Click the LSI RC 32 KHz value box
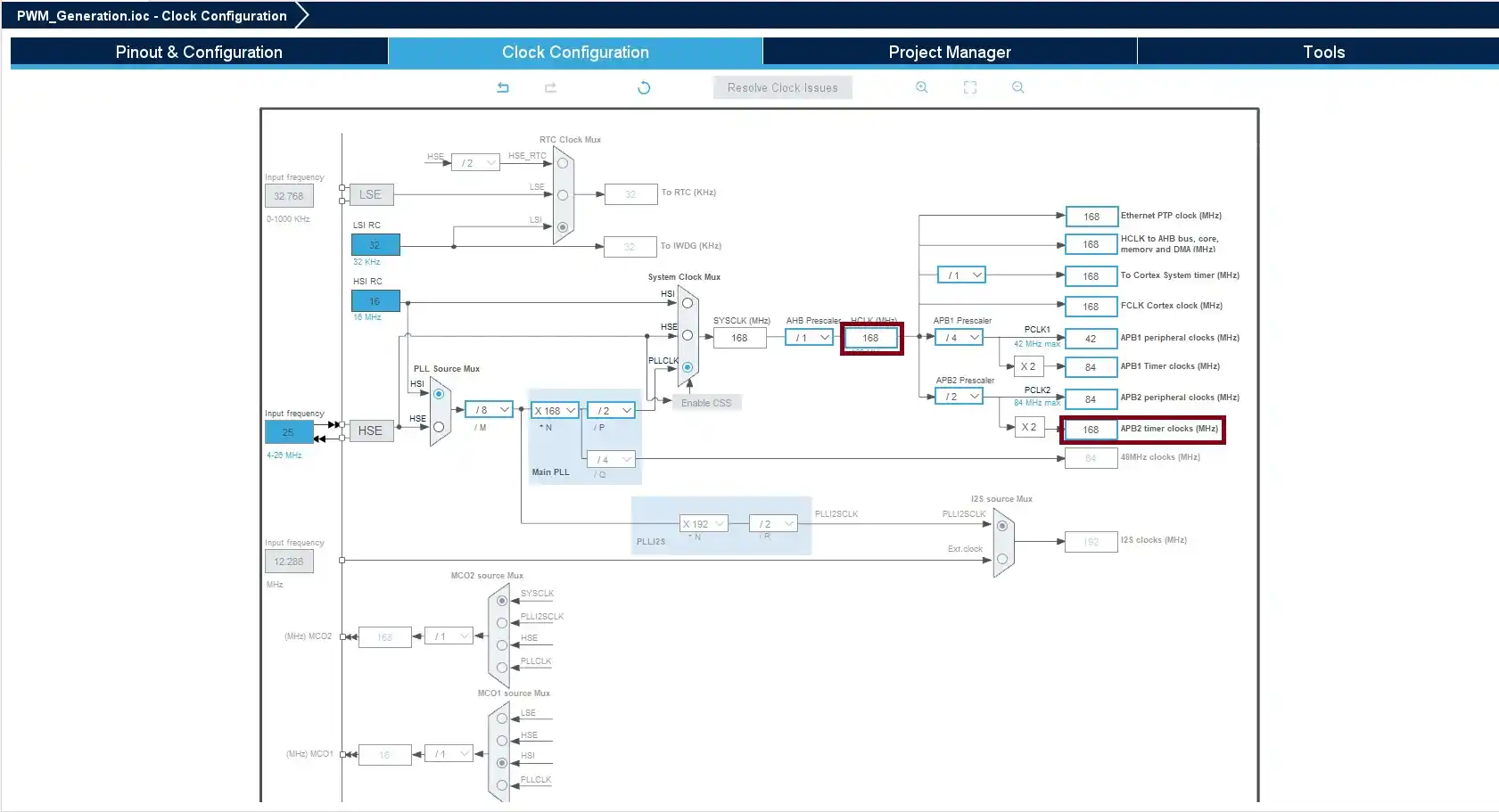This screenshot has width=1499, height=812. point(375,245)
